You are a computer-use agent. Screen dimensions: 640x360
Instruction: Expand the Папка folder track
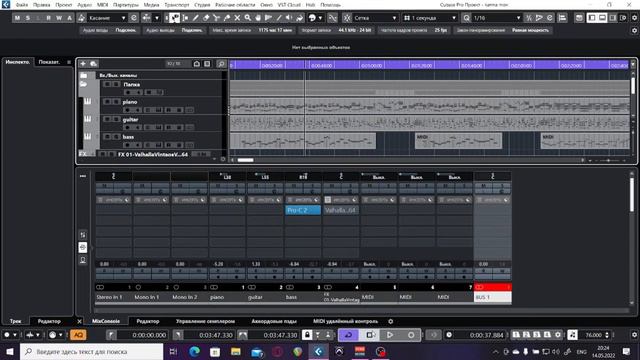click(84, 84)
